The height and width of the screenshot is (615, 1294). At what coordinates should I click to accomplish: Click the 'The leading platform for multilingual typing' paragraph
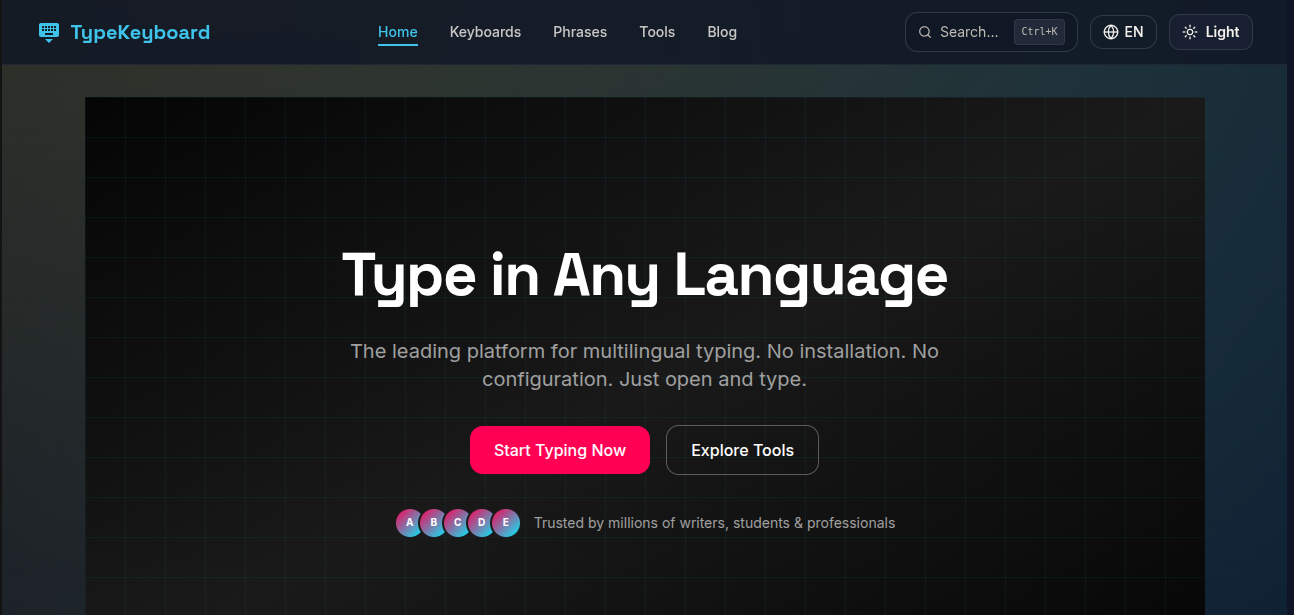645,365
